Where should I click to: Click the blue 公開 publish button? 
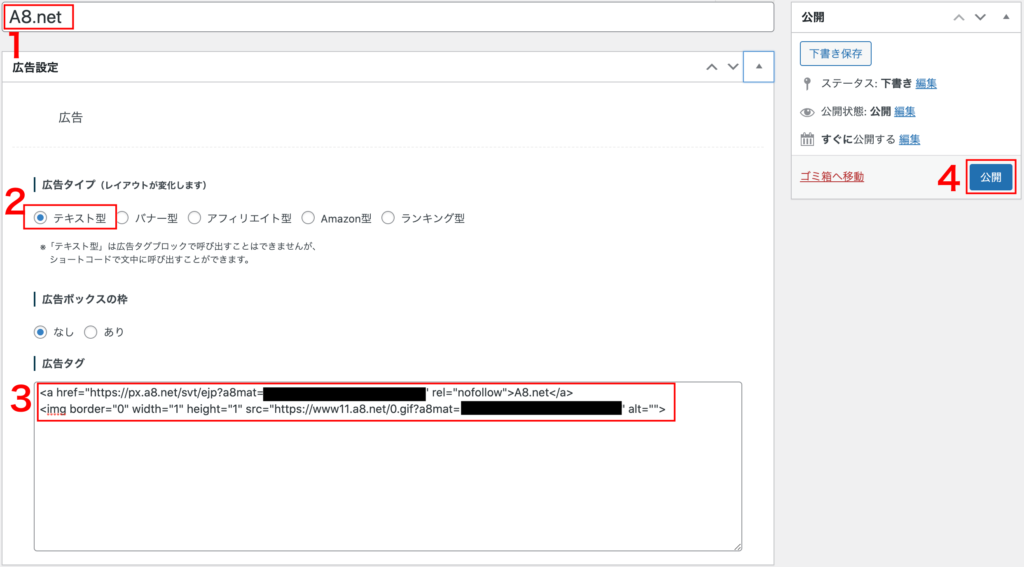point(991,177)
